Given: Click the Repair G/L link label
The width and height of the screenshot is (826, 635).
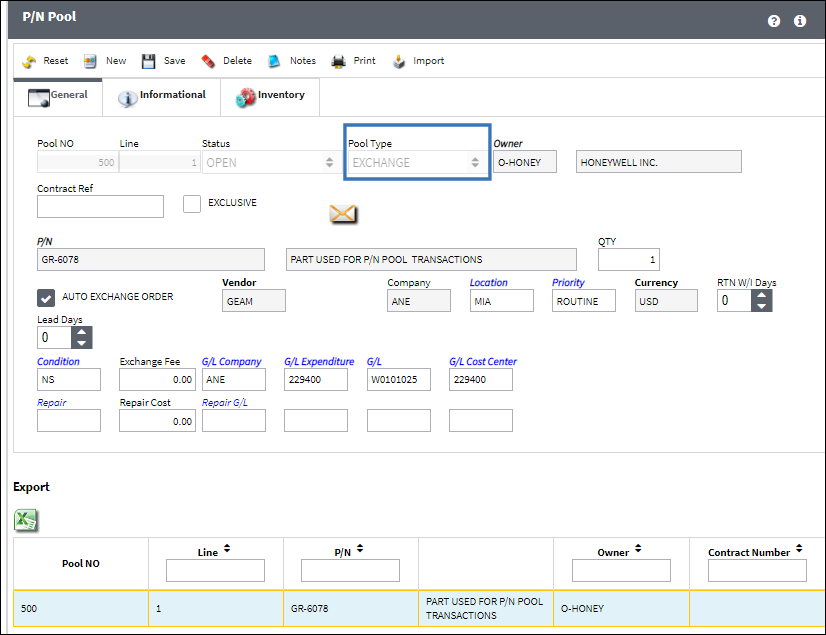Looking at the screenshot, I should pyautogui.click(x=225, y=403).
